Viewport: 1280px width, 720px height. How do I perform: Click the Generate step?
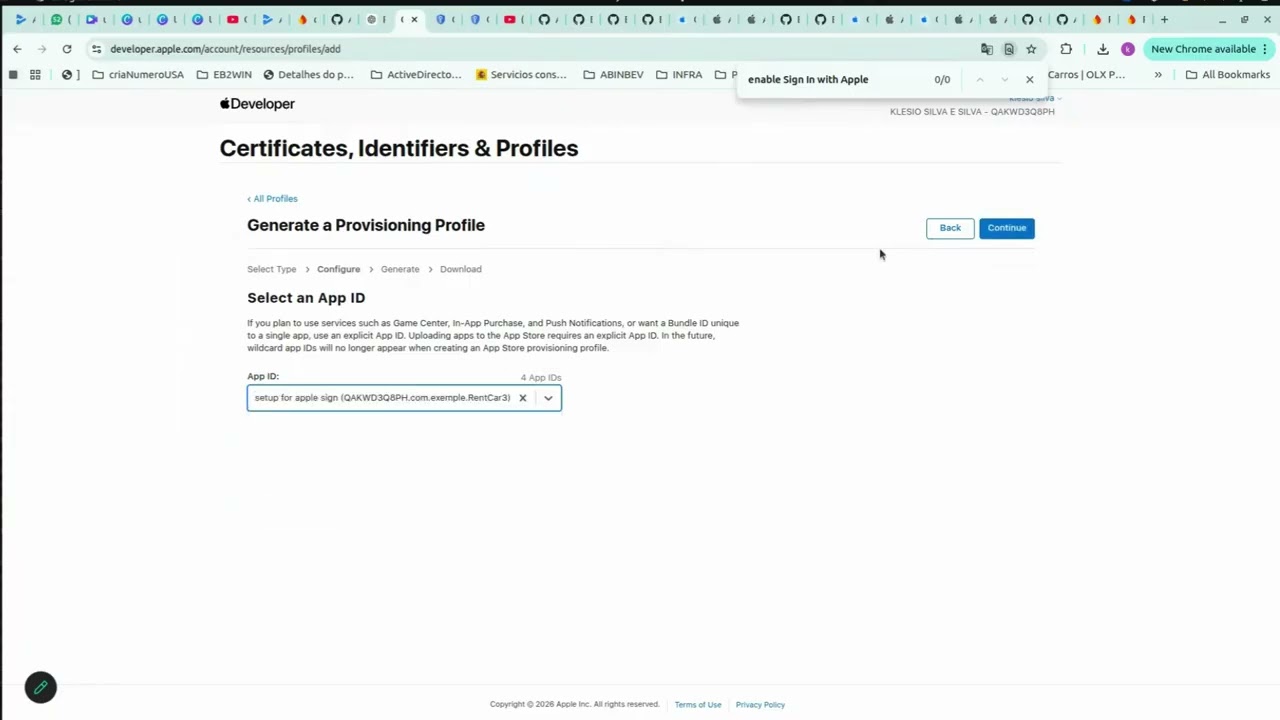point(400,269)
